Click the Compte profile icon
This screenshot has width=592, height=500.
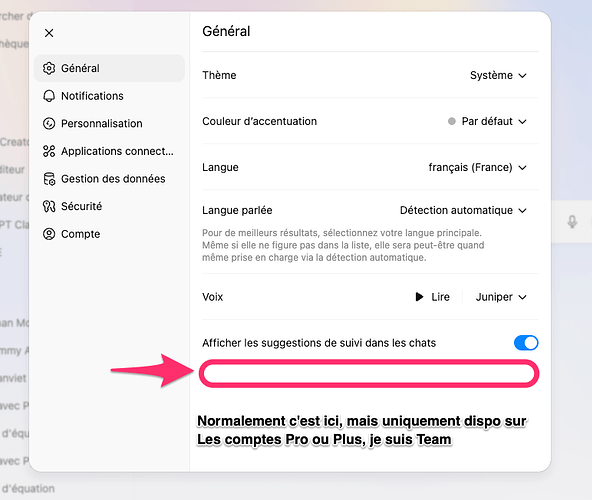click(x=49, y=234)
